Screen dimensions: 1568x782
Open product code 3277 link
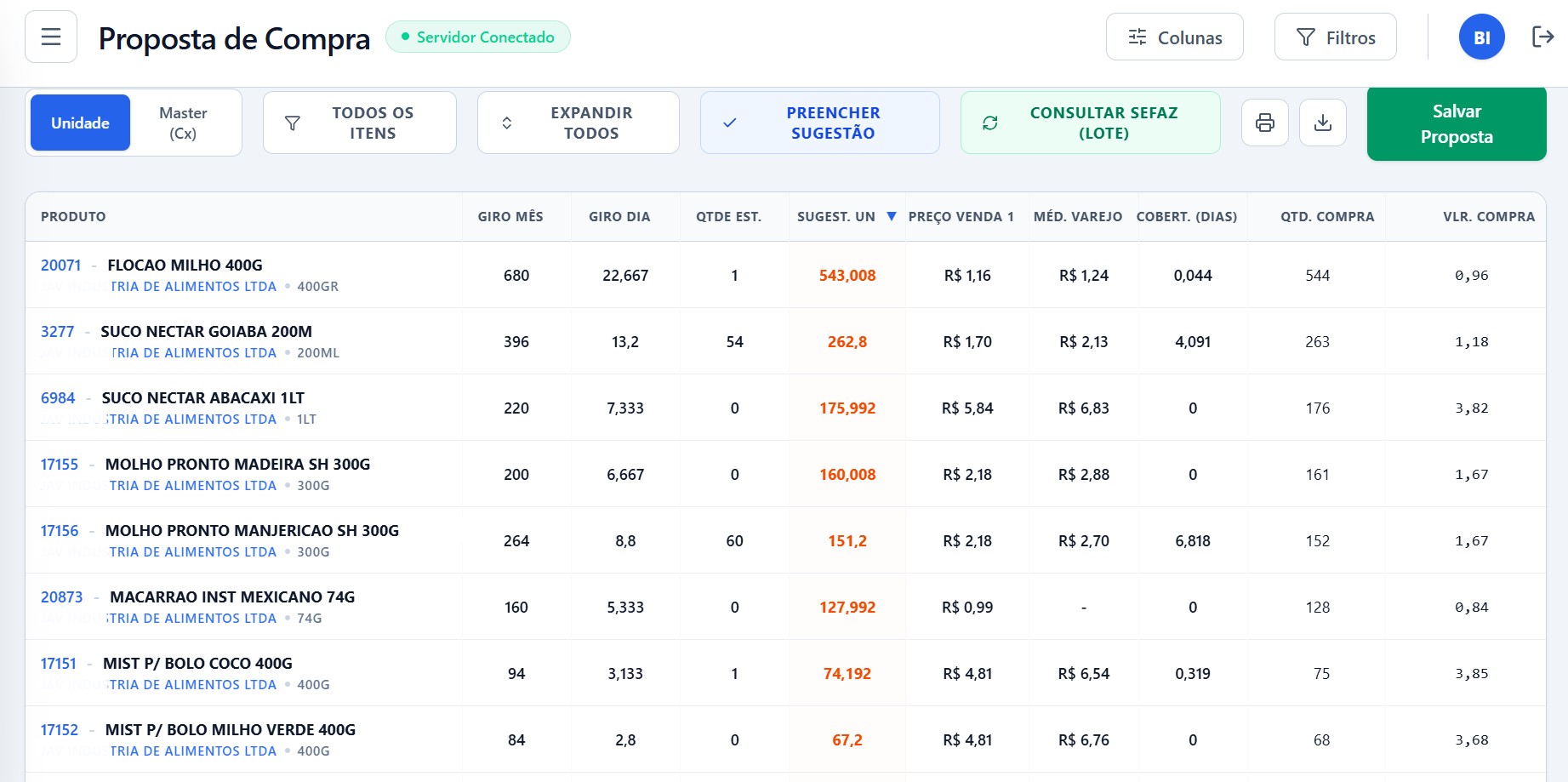pos(58,332)
